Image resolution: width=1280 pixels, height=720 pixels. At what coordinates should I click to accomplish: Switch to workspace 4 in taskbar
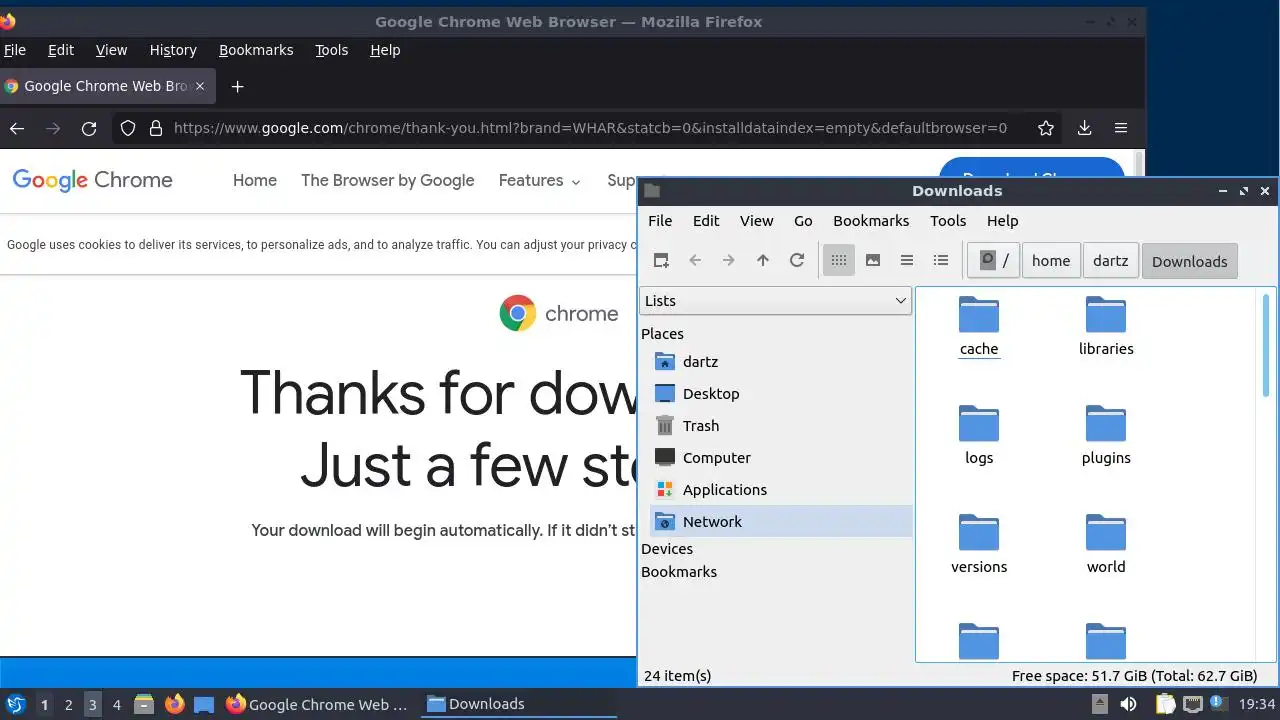pyautogui.click(x=116, y=705)
